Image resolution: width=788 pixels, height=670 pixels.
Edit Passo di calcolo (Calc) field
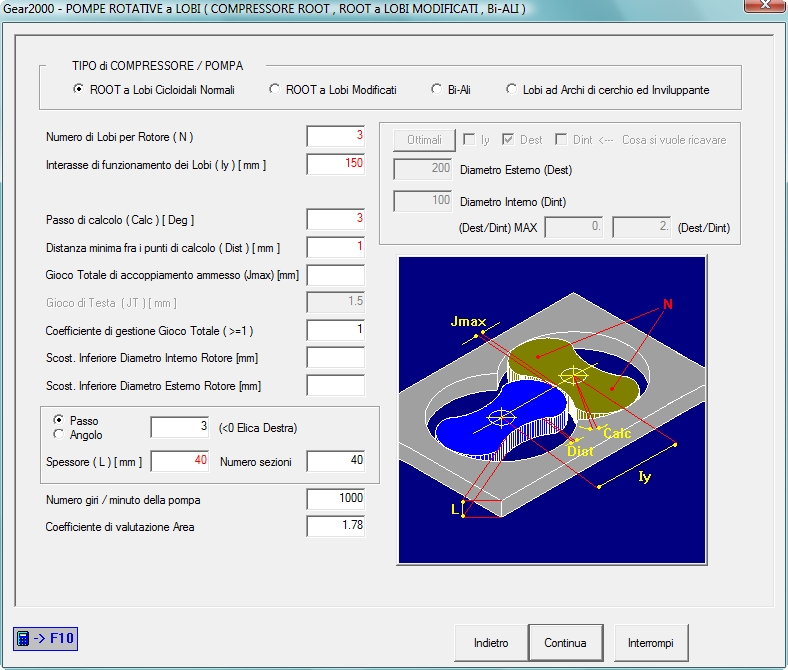pos(336,219)
